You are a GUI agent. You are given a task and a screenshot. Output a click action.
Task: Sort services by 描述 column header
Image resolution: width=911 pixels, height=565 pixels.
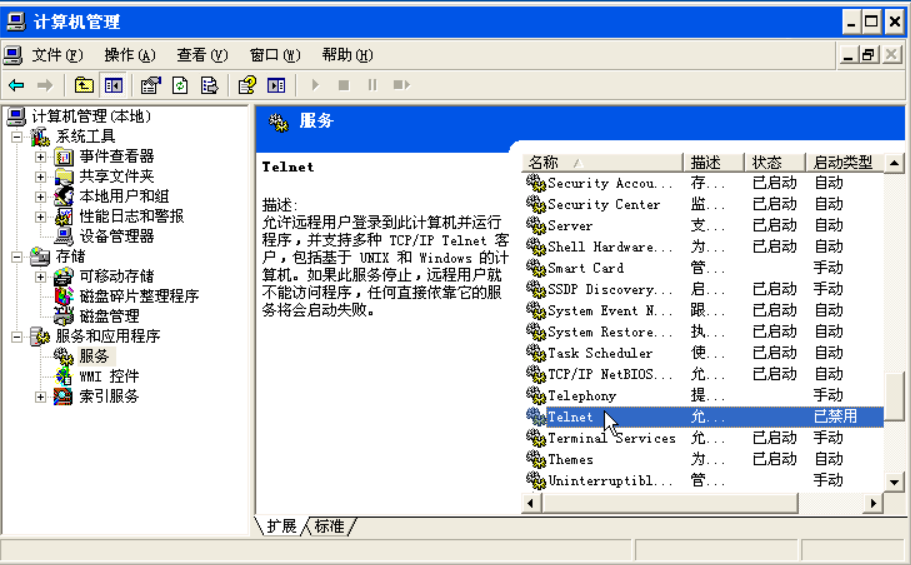(x=713, y=162)
